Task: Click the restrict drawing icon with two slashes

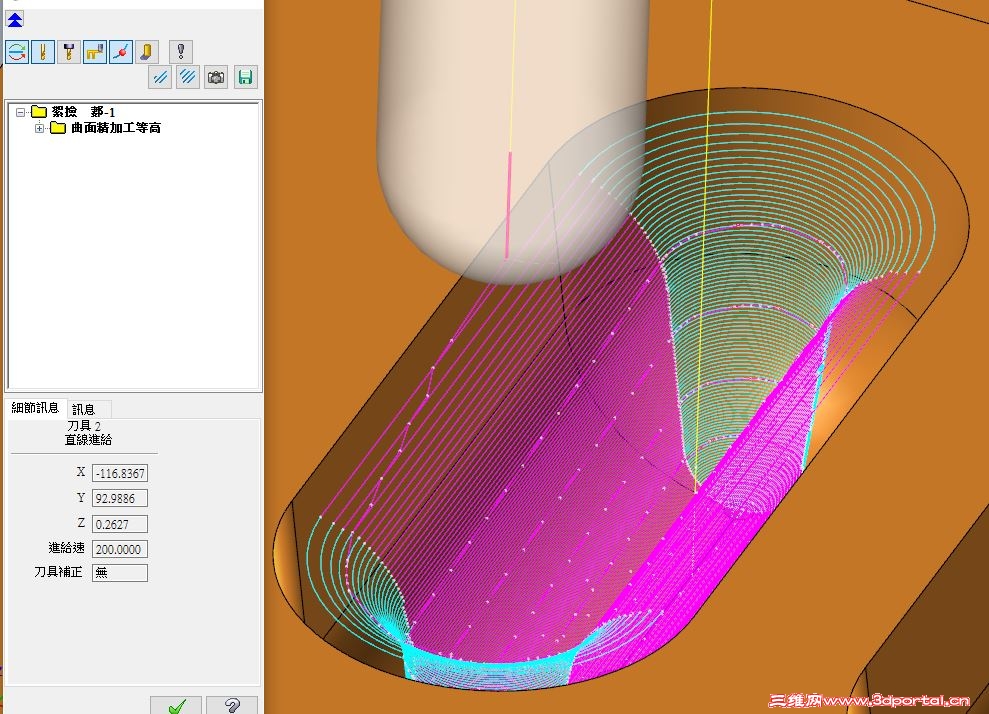Action: click(x=160, y=78)
